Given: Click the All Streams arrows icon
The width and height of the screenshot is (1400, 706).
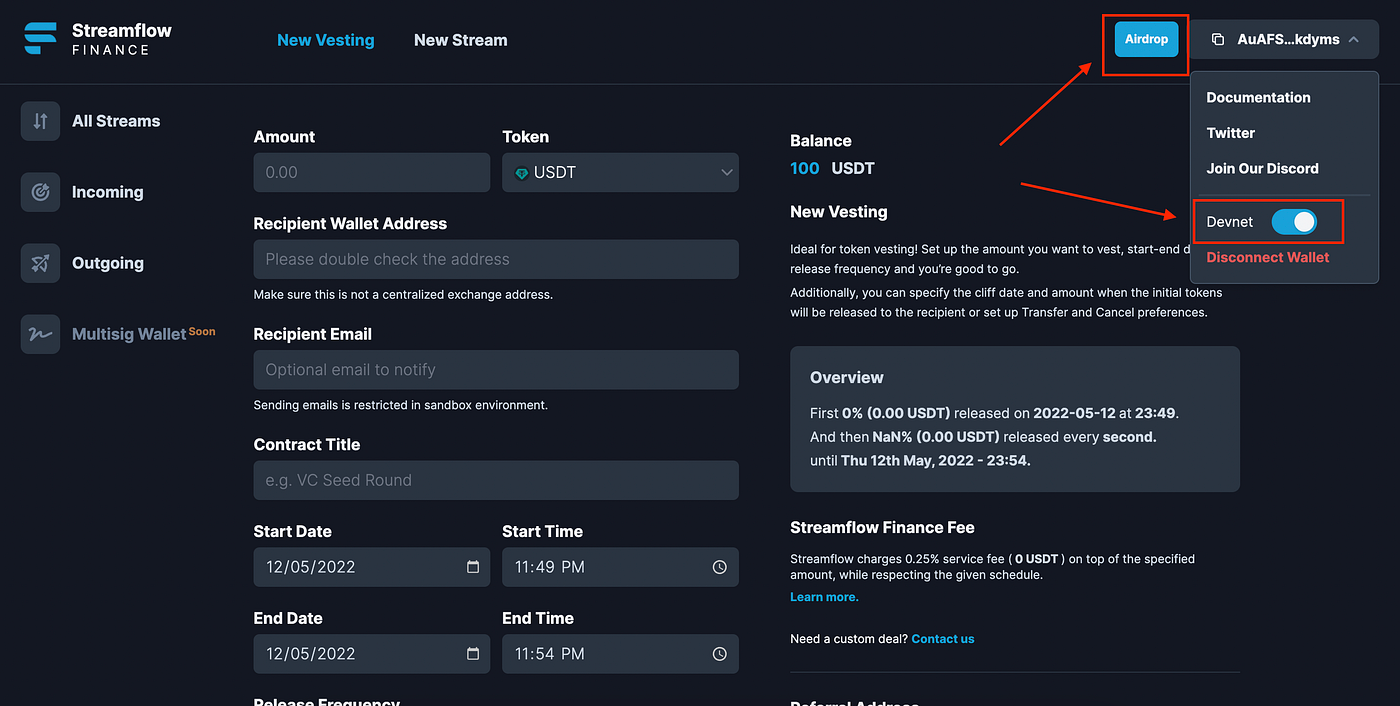Looking at the screenshot, I should pos(41,121).
